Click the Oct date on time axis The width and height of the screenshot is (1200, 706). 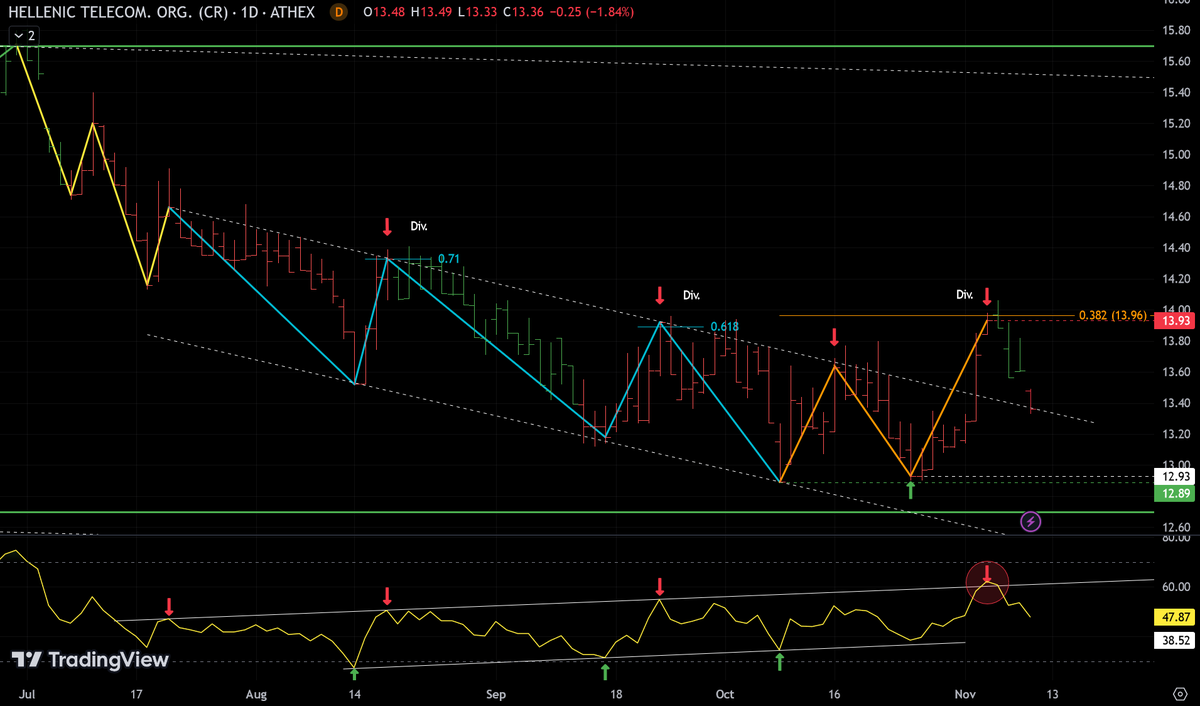pyautogui.click(x=726, y=693)
